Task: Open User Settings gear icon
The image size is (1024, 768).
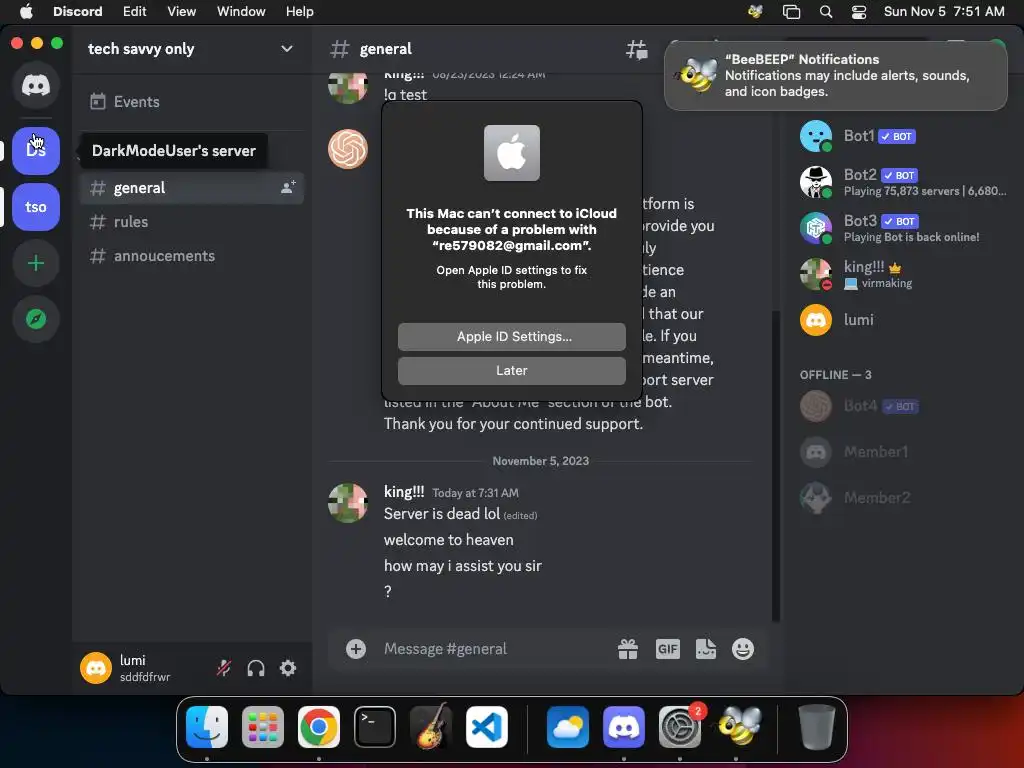Action: click(288, 668)
